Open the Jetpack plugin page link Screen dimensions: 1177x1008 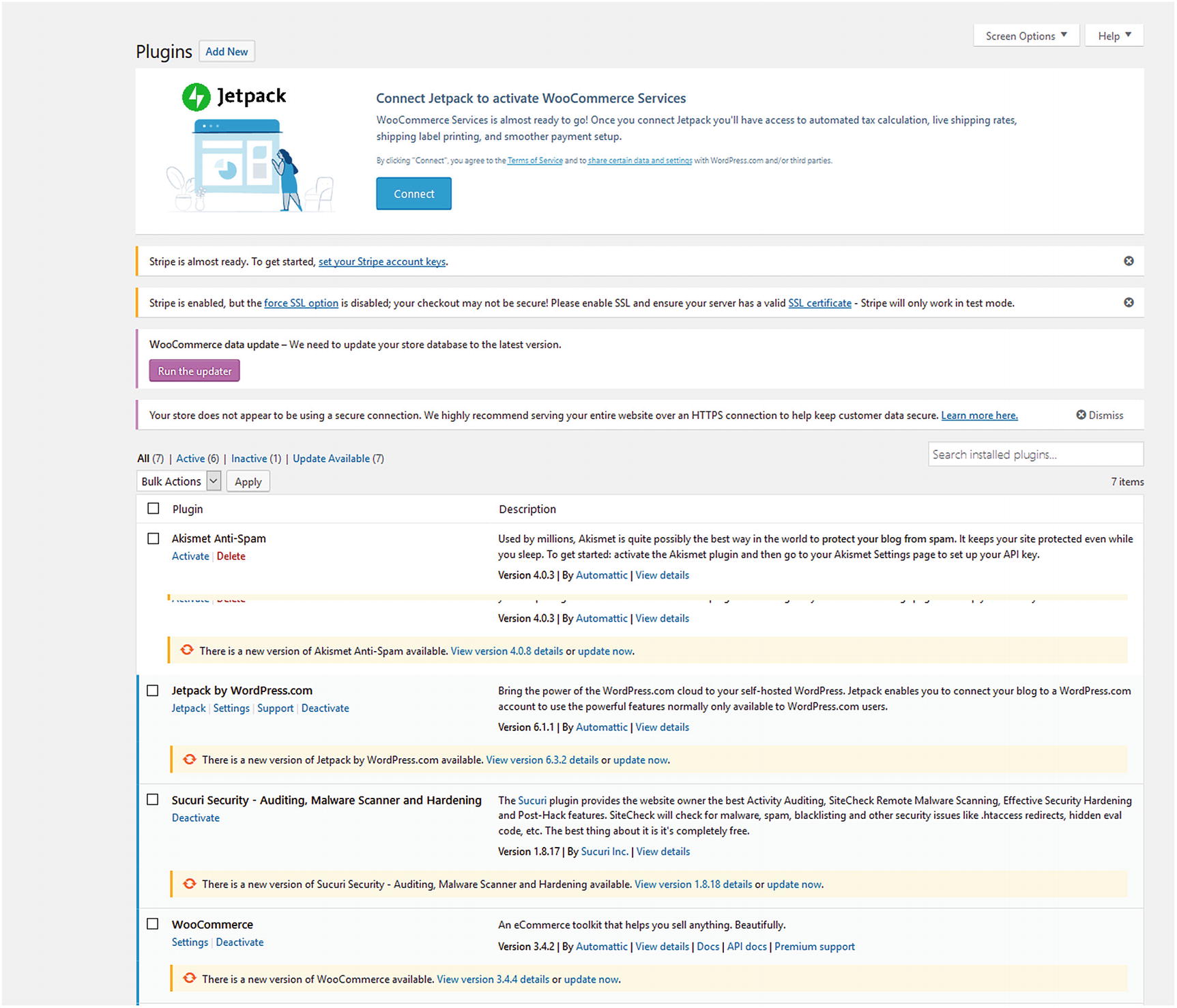[188, 709]
